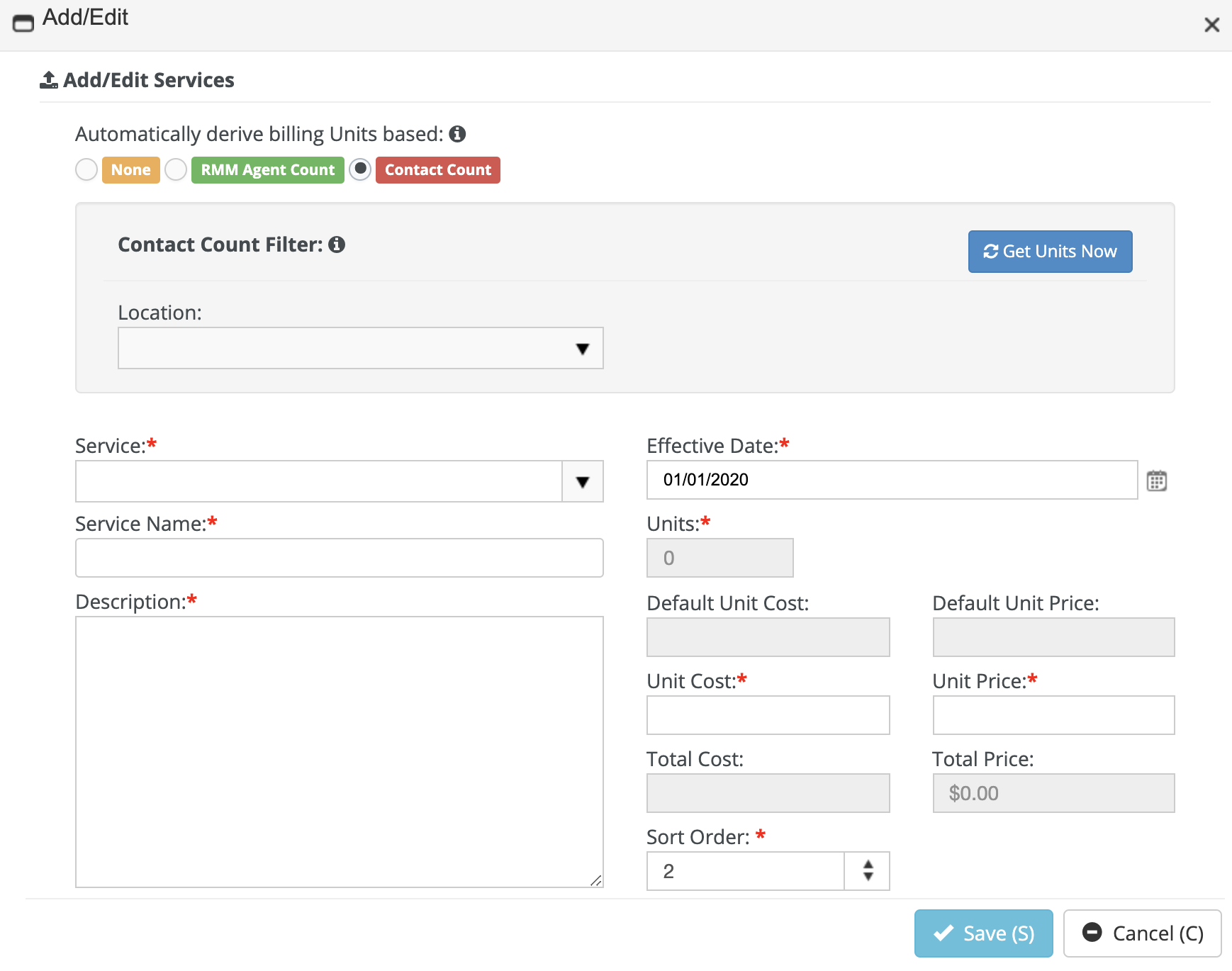Click the Contact Count Filter info icon
The height and width of the screenshot is (971, 1232).
tap(337, 245)
